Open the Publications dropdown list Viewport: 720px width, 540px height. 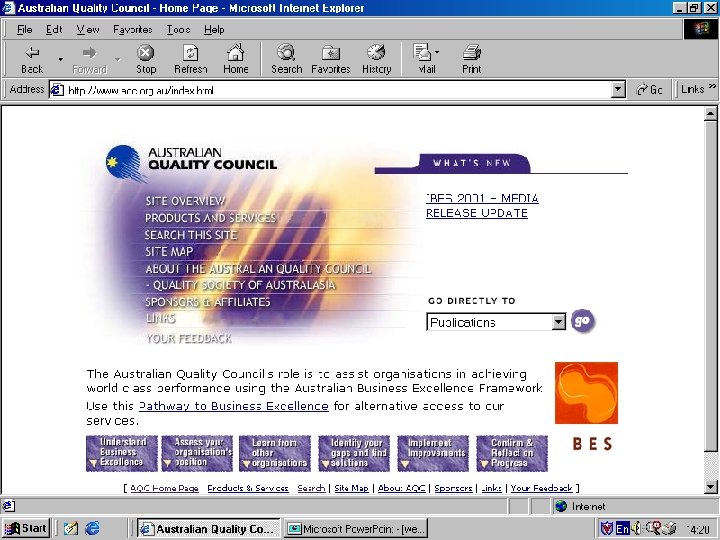click(558, 322)
